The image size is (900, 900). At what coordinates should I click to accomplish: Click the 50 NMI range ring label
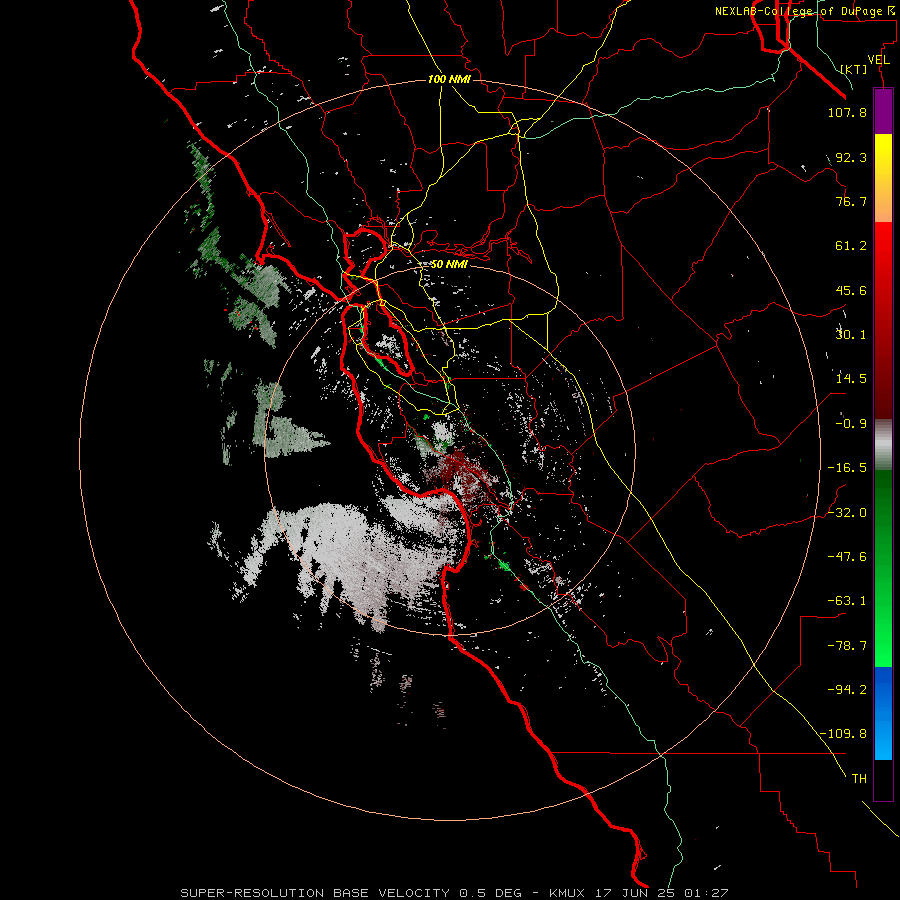tap(449, 265)
